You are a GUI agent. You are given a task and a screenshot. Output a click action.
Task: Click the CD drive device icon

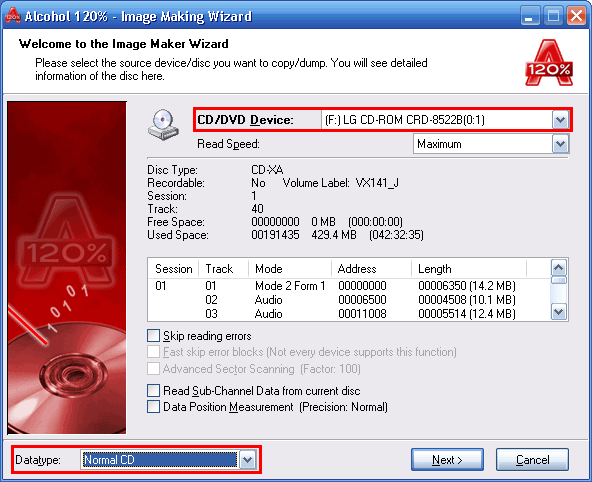(x=163, y=125)
